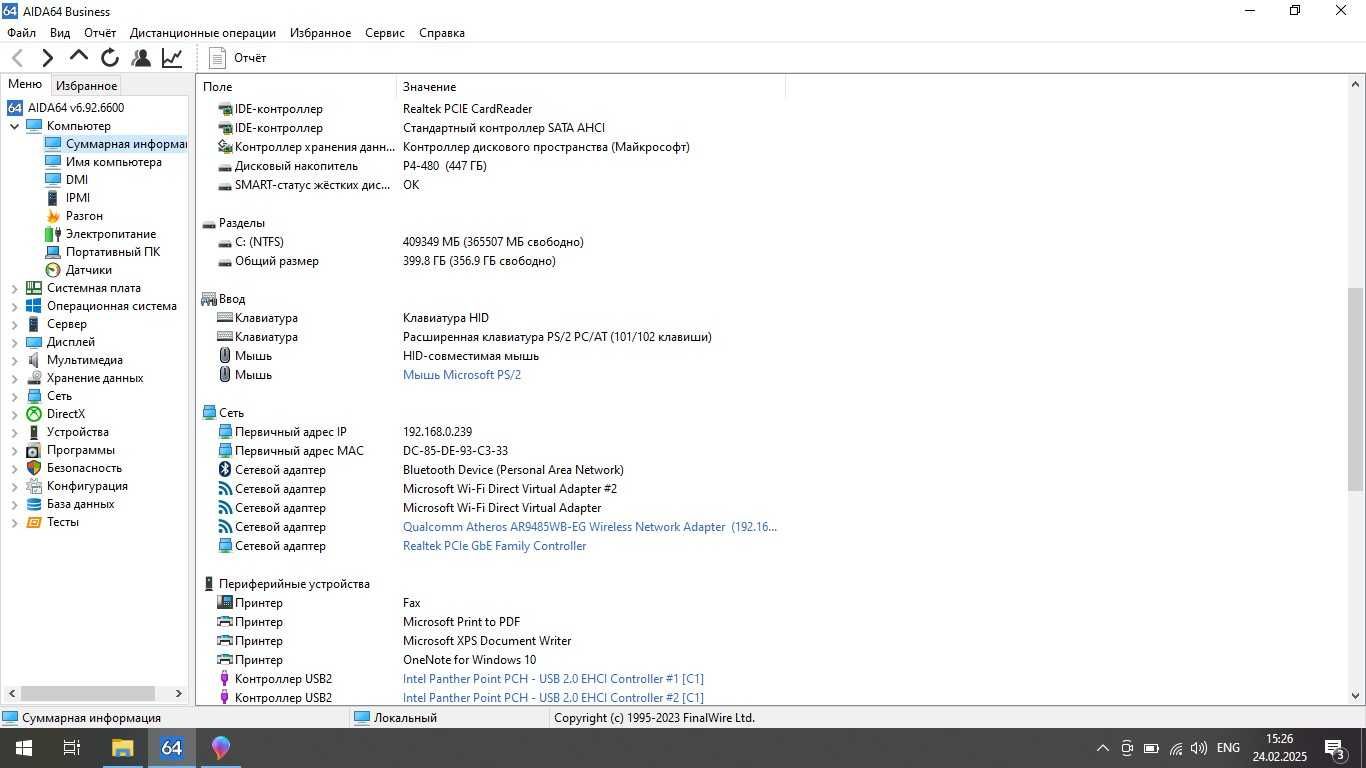Expand the Операционная система node
1366x768 pixels.
click(14, 306)
